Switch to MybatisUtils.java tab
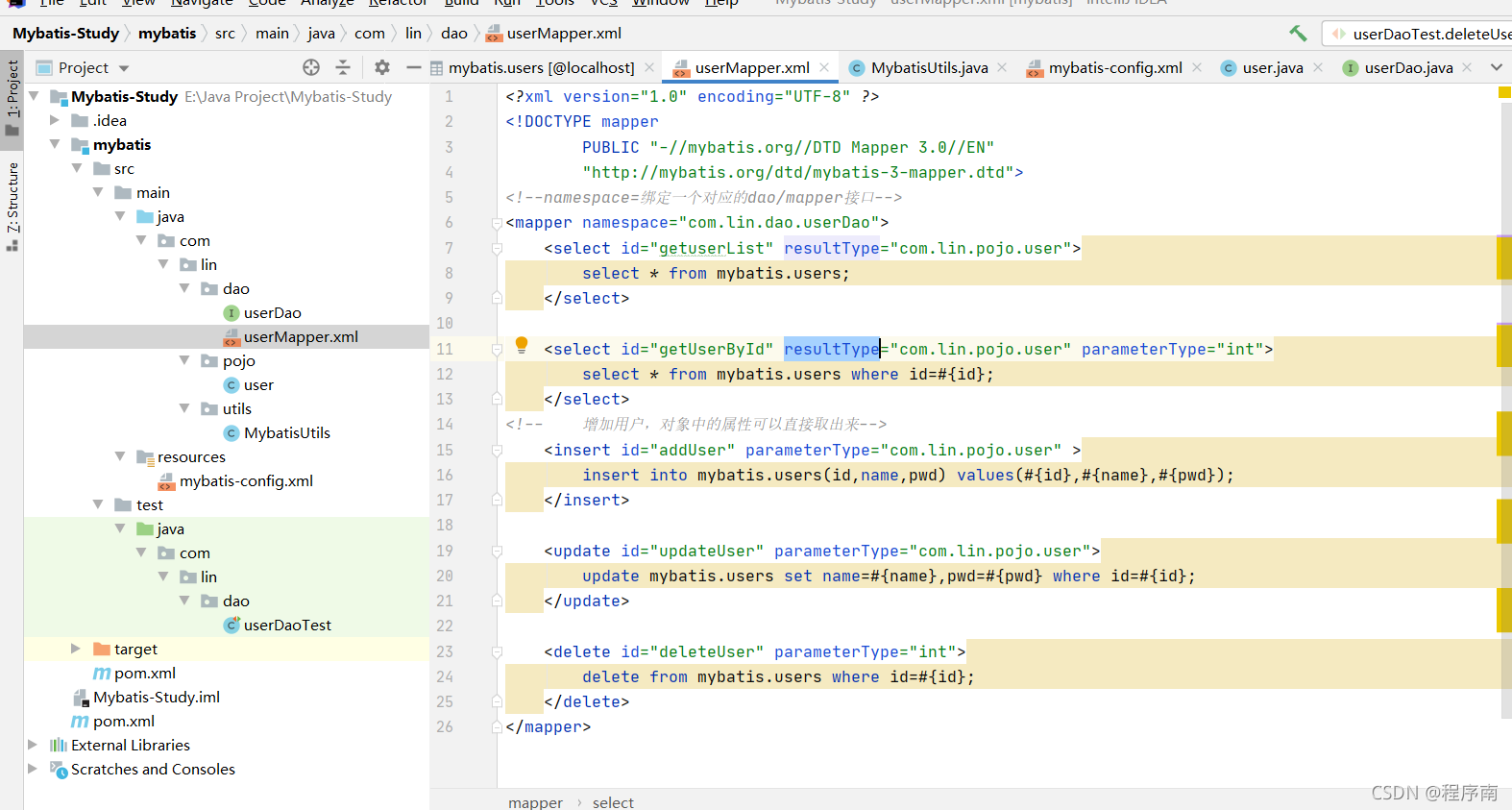Image resolution: width=1512 pixels, height=810 pixels. click(x=929, y=67)
